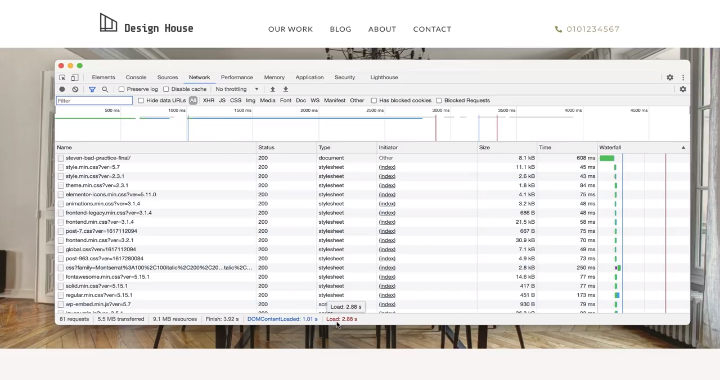The image size is (720, 380).
Task: Click the Waterfall sort arrow
Action: (683, 148)
